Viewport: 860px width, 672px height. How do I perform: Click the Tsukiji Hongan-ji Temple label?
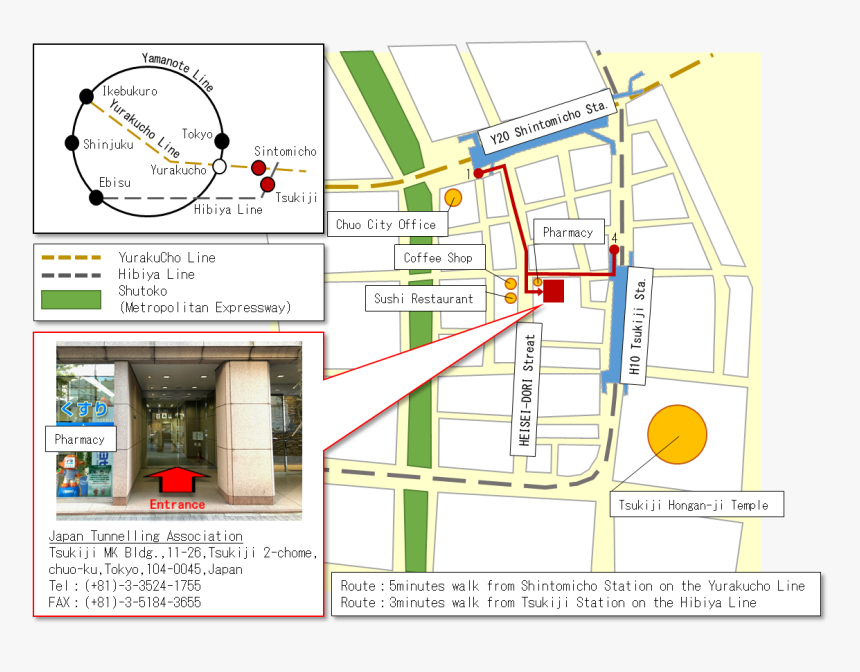(697, 505)
